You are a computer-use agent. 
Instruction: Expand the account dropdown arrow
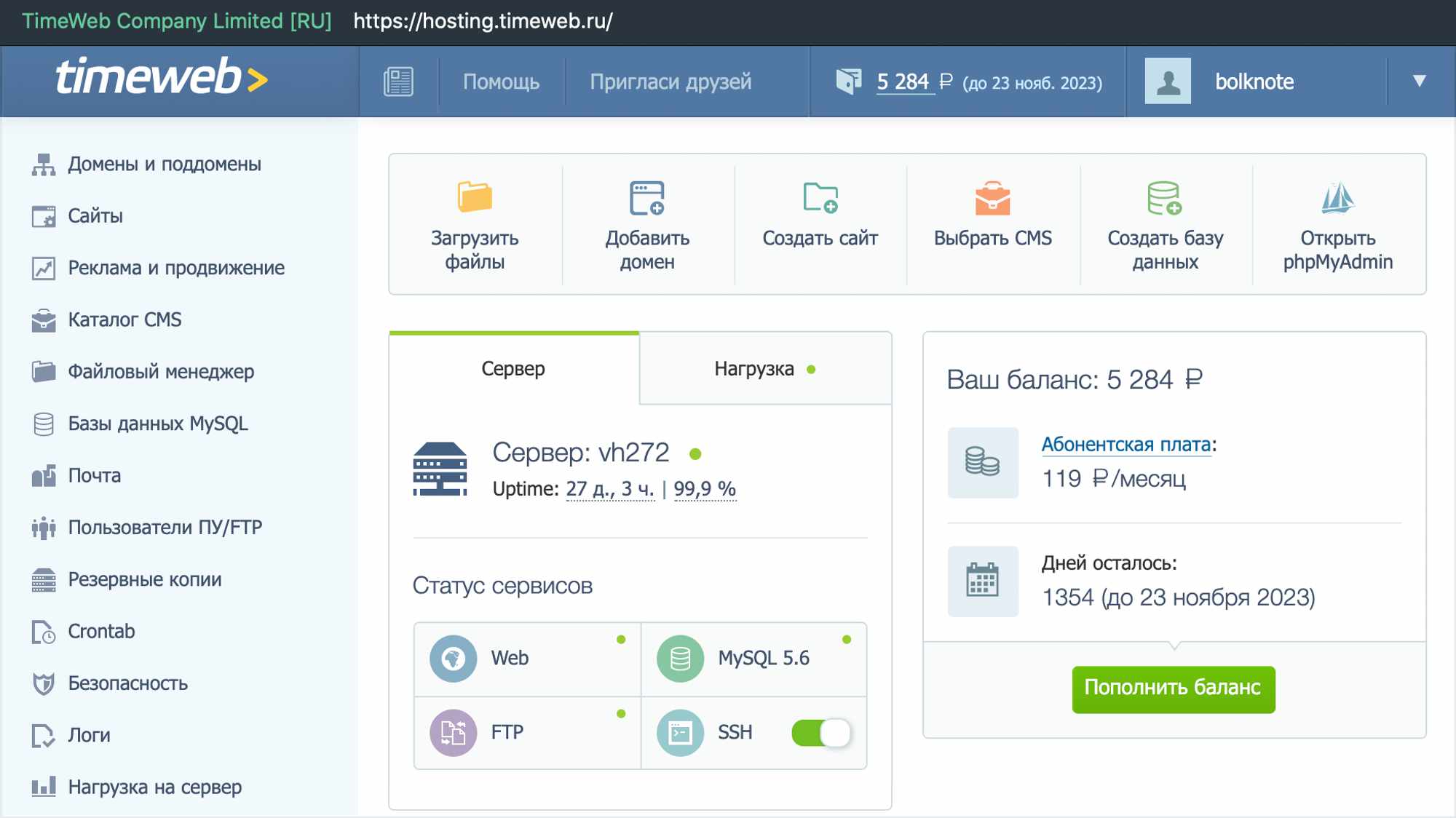[x=1419, y=81]
